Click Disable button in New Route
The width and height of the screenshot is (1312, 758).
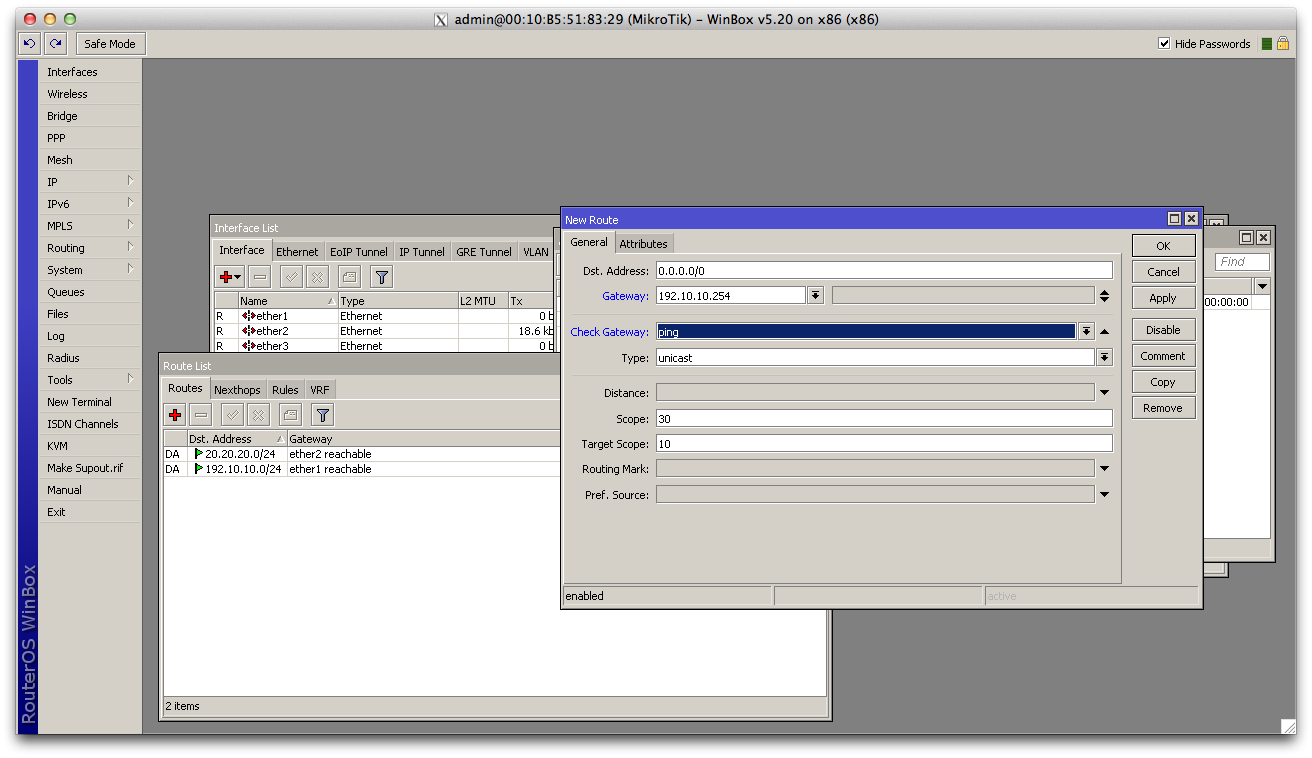coord(1163,330)
